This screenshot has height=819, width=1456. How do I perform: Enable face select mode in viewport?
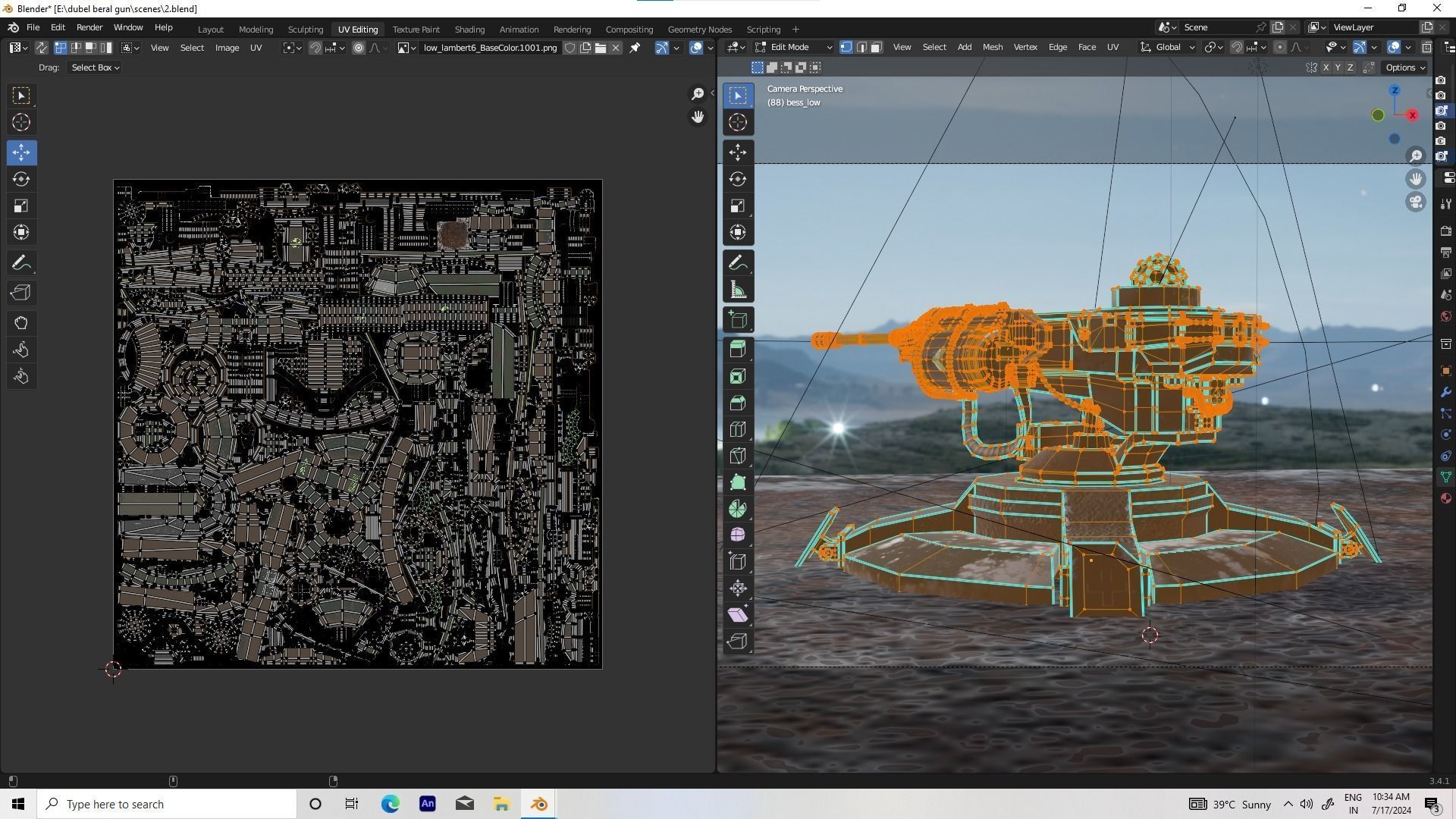coord(876,47)
